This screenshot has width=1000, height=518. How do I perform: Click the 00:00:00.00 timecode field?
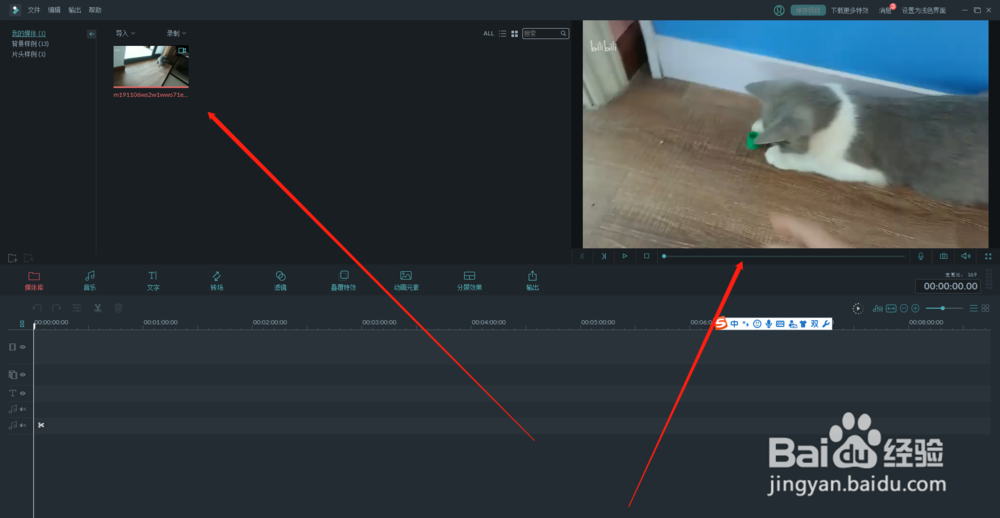[x=950, y=286]
